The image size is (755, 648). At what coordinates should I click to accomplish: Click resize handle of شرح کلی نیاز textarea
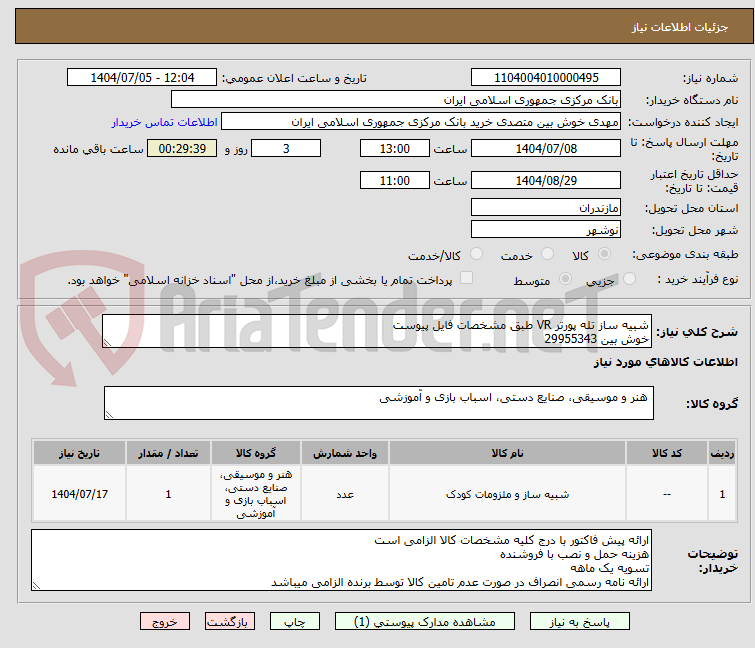pyautogui.click(x=107, y=343)
